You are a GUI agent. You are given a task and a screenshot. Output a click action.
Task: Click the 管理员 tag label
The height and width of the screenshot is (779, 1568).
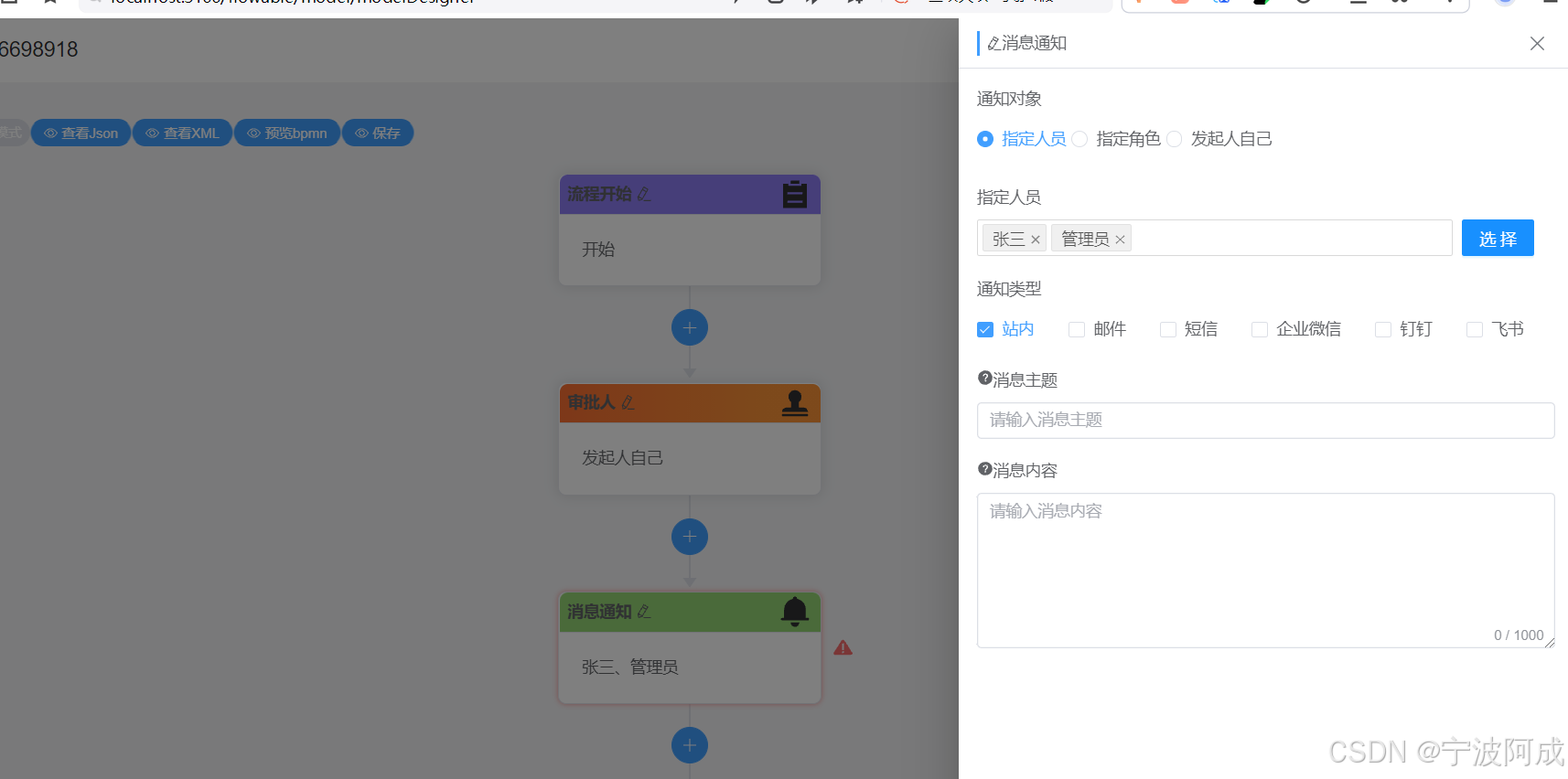coord(1085,240)
